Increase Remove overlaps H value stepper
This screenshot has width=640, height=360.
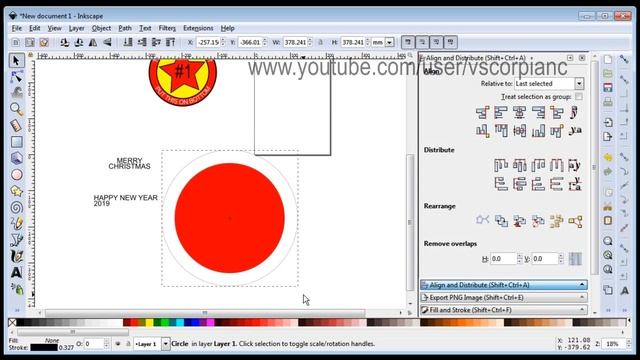[520, 256]
